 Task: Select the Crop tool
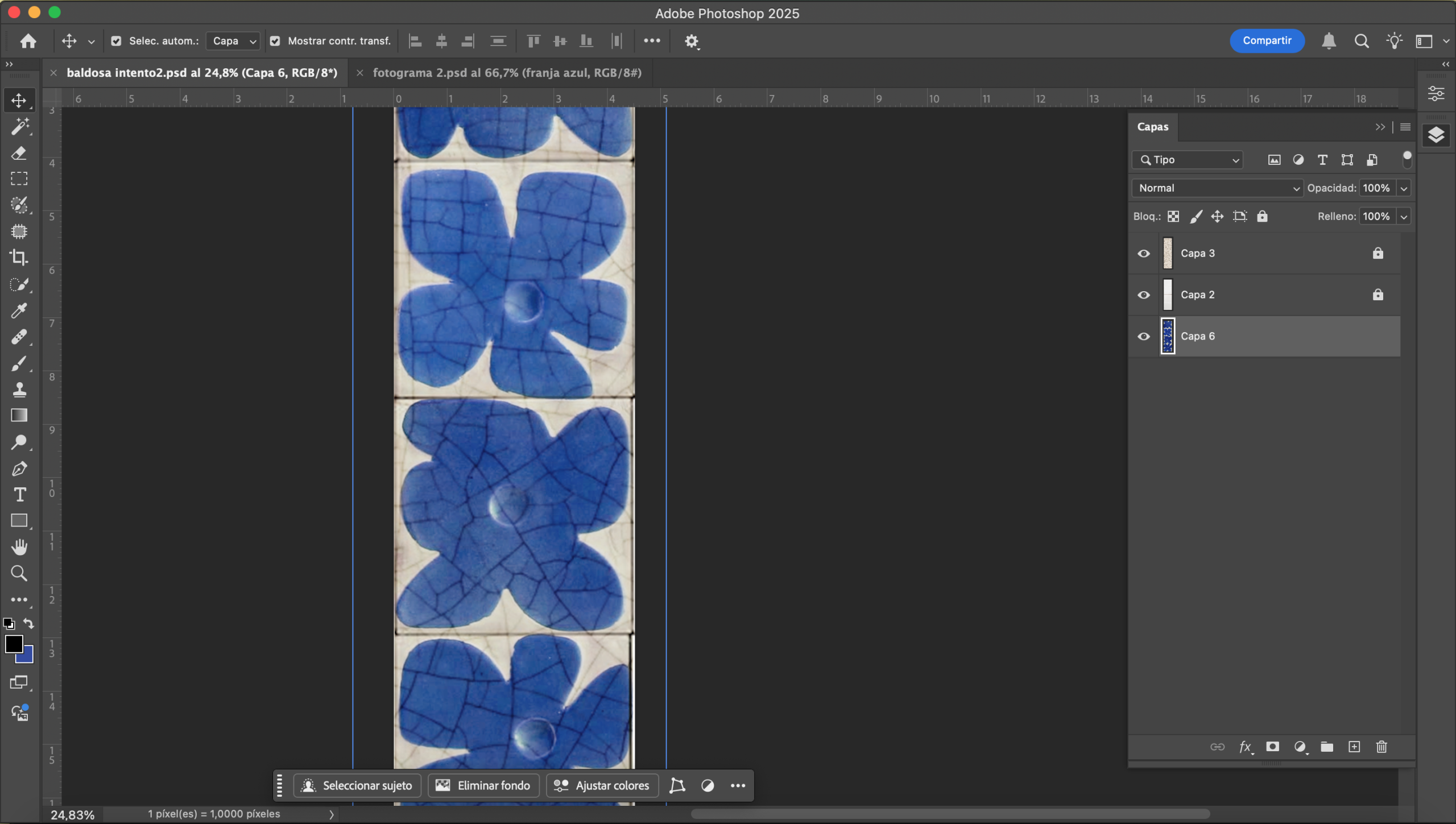(x=19, y=258)
